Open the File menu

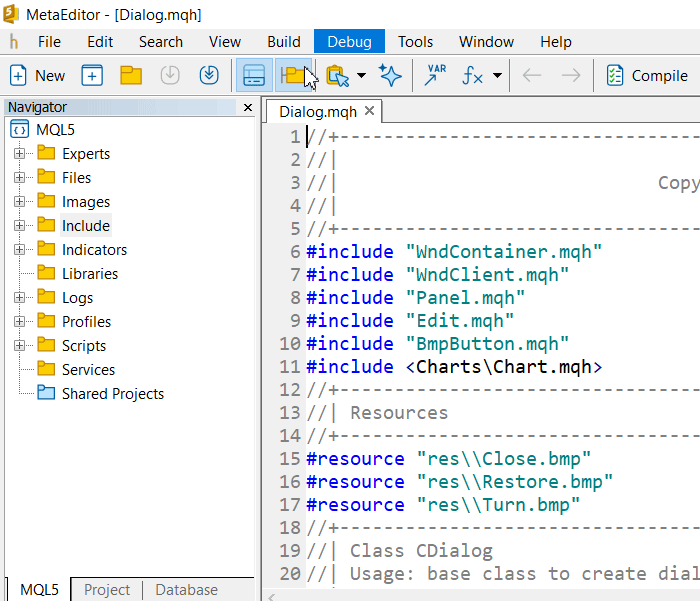pyautogui.click(x=49, y=42)
